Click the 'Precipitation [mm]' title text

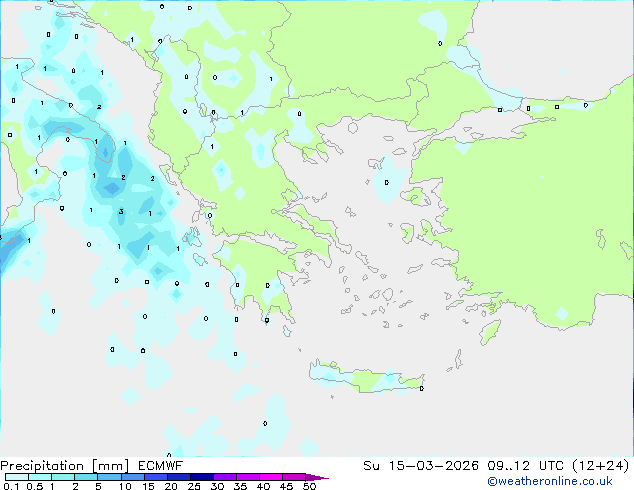pos(65,466)
